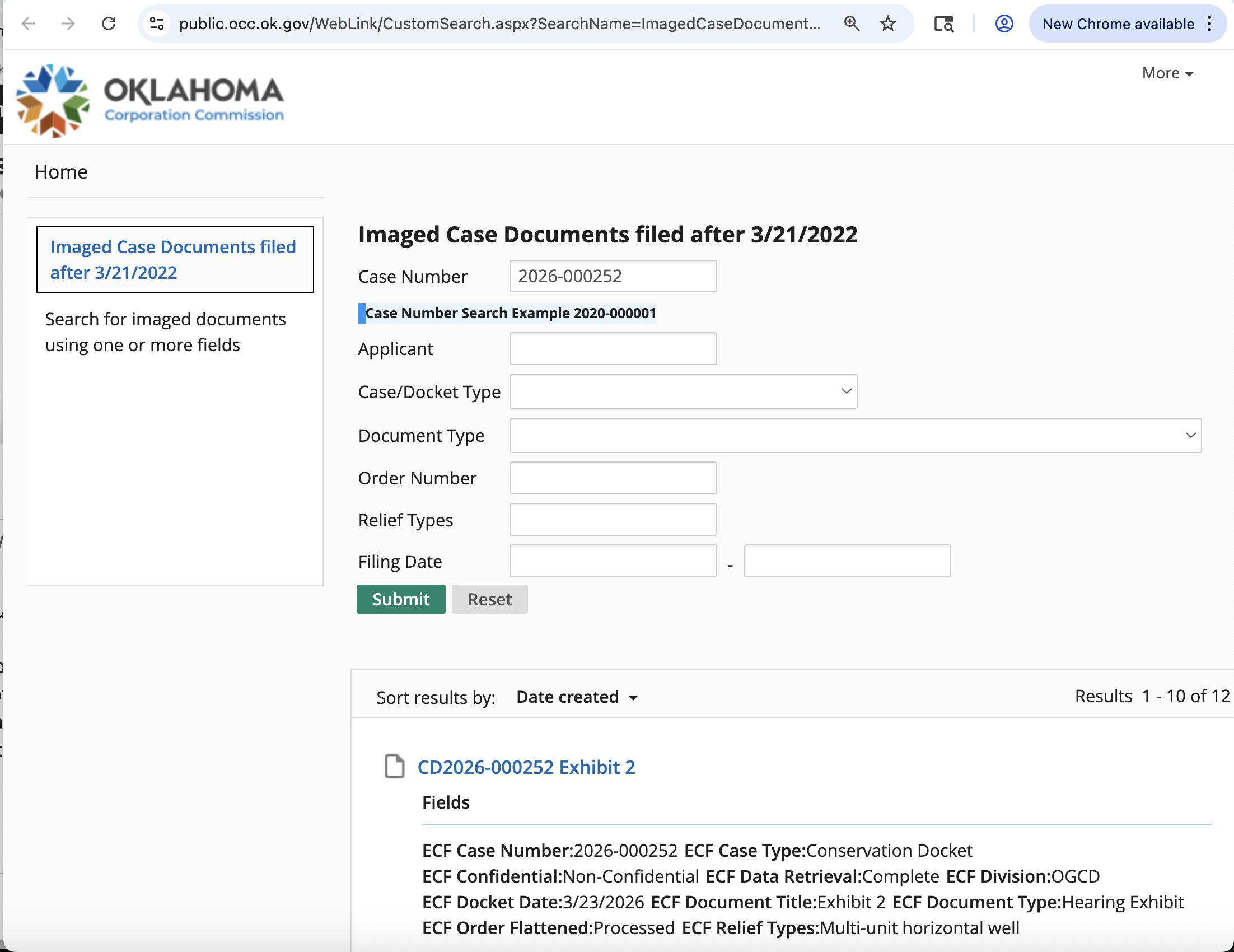Bookmark this page with the star icon
The image size is (1234, 952).
click(887, 24)
